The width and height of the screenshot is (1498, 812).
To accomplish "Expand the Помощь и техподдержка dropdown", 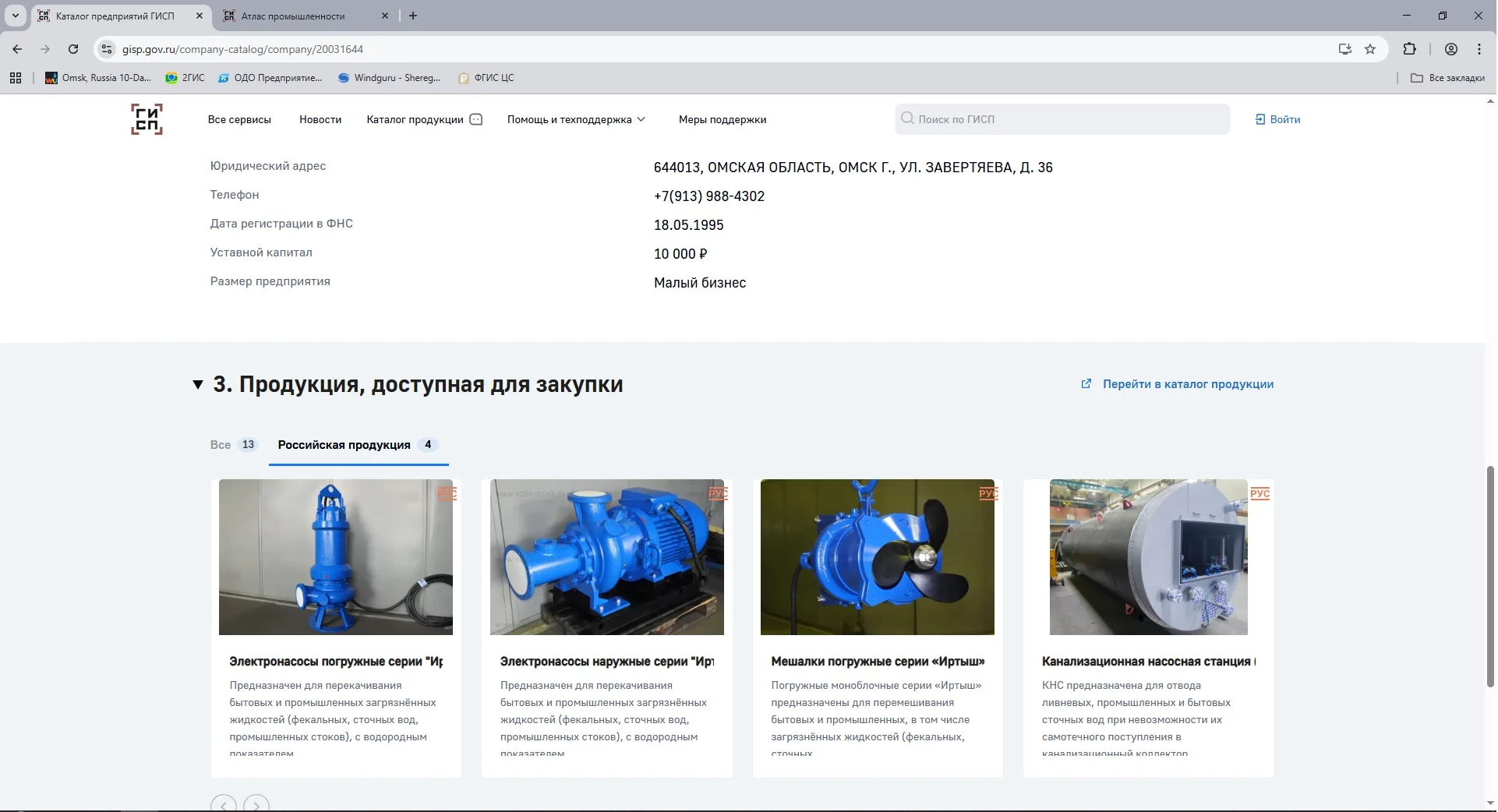I will (x=577, y=119).
